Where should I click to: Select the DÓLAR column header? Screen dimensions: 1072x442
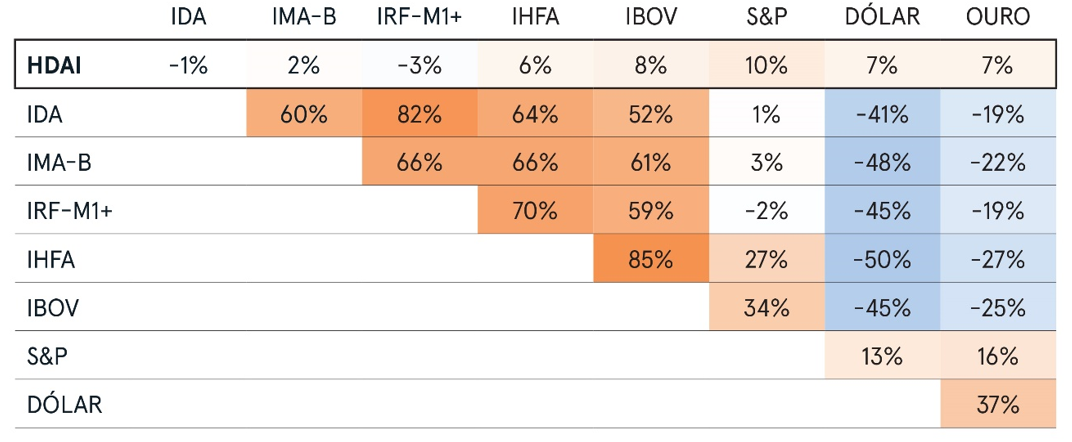click(x=882, y=17)
